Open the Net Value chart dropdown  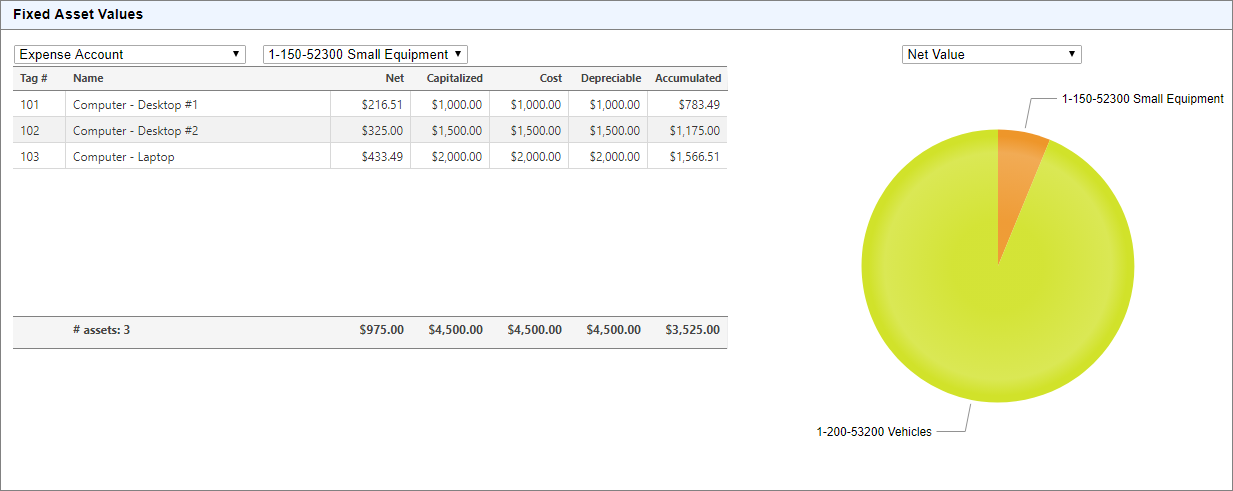click(x=991, y=55)
